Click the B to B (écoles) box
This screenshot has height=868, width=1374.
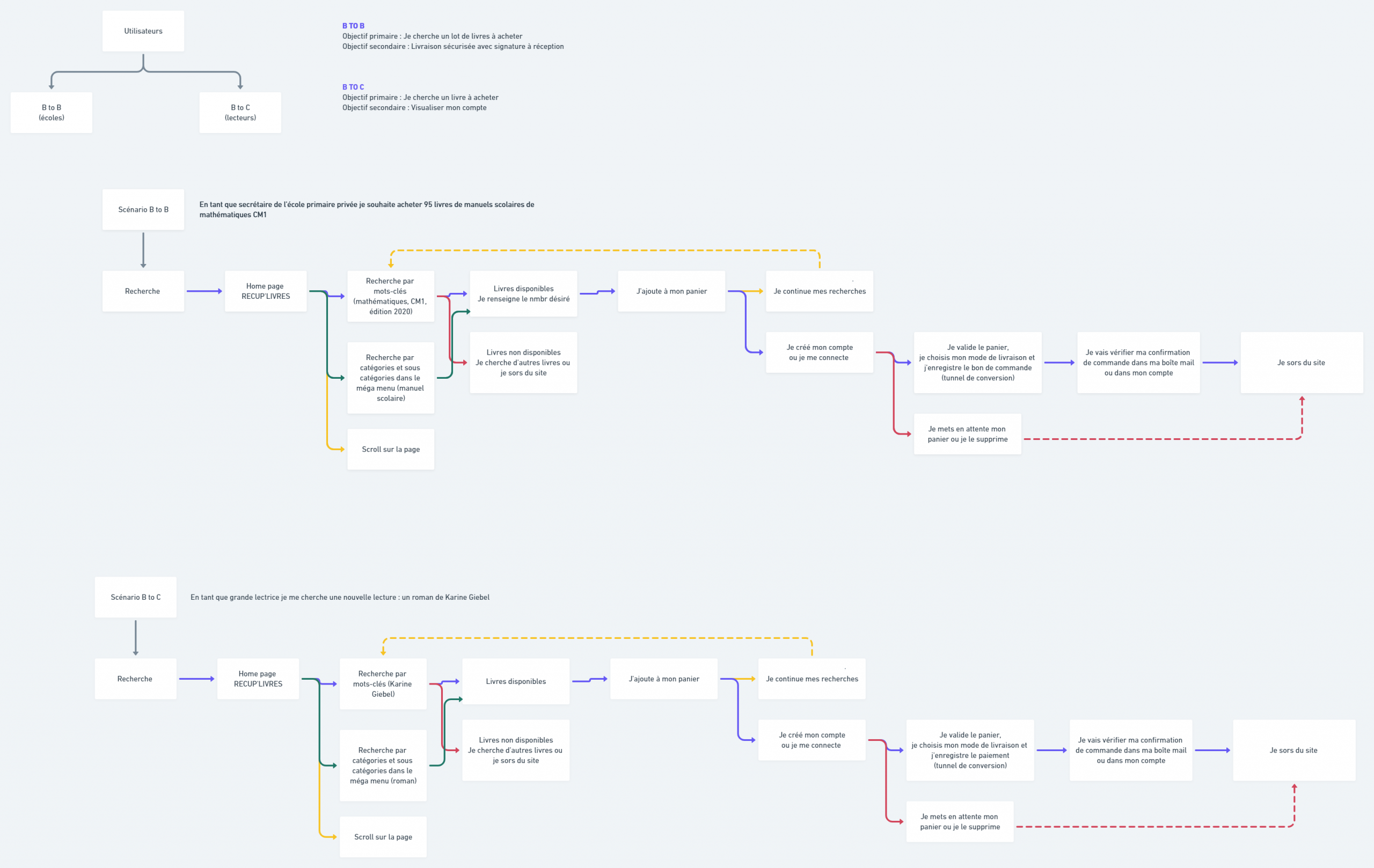coord(52,112)
